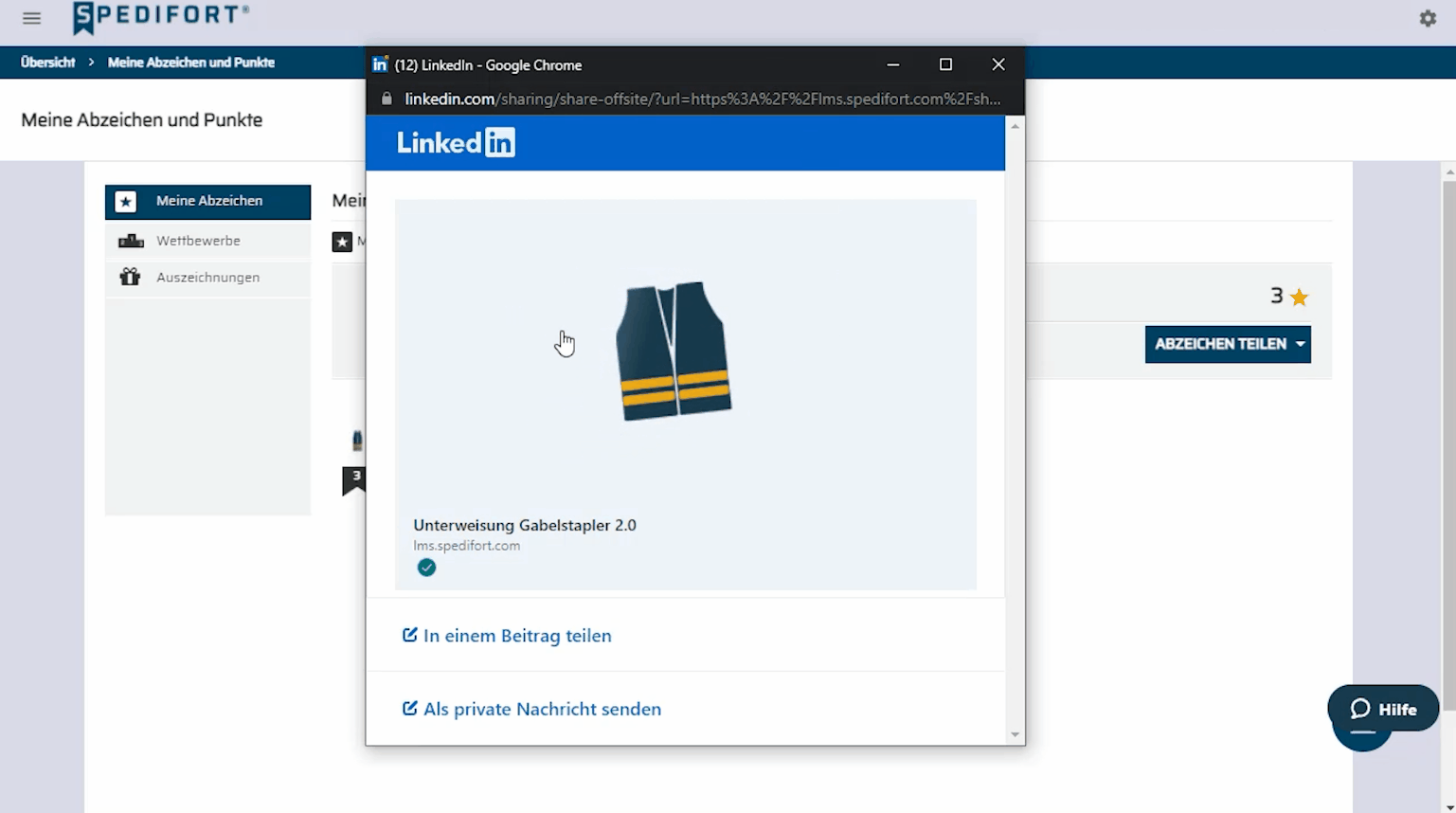The image size is (1456, 813).
Task: Minimize the LinkedIn popup window
Action: pyautogui.click(x=892, y=64)
